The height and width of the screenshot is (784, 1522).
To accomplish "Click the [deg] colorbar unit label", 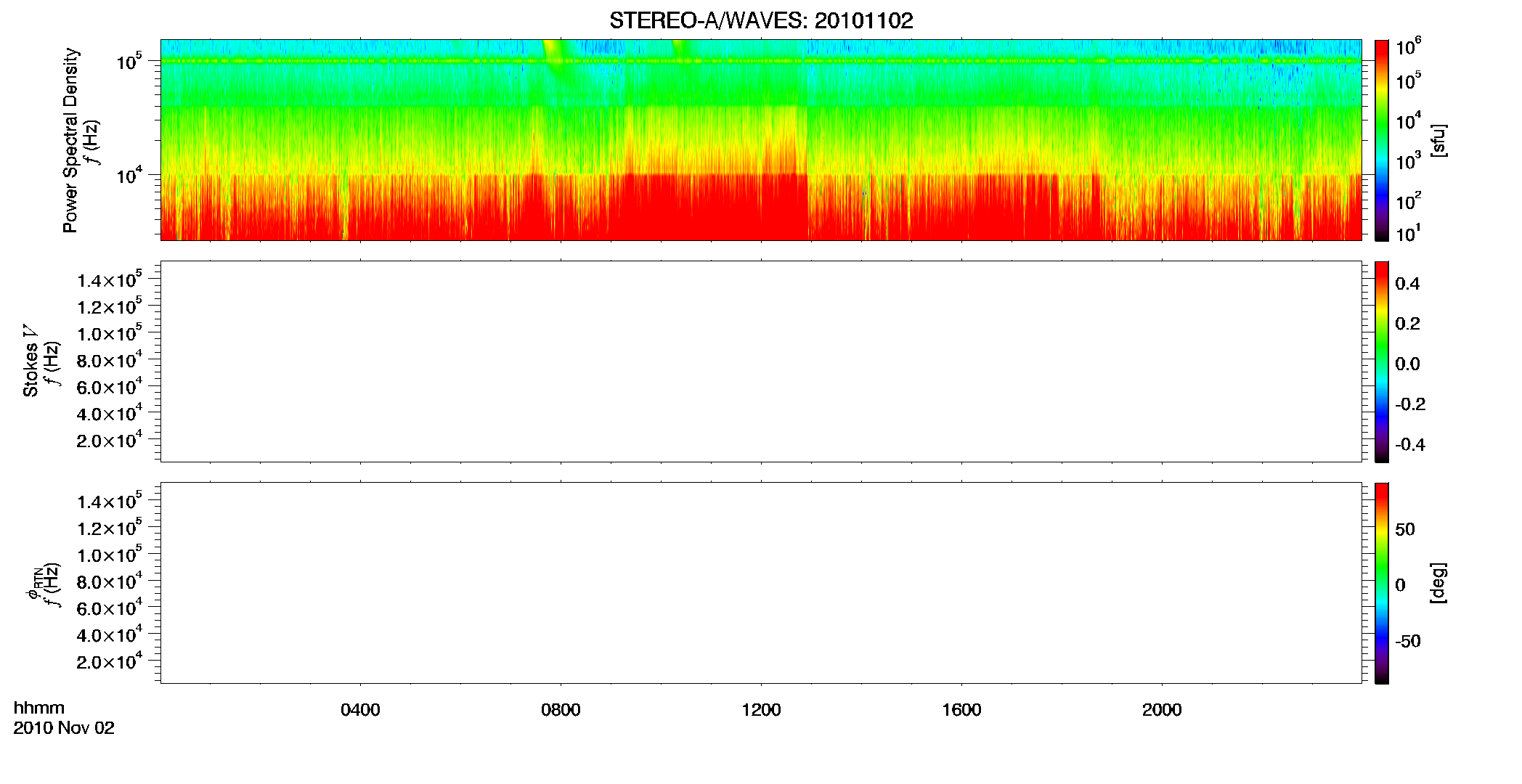I will click(x=1438, y=583).
